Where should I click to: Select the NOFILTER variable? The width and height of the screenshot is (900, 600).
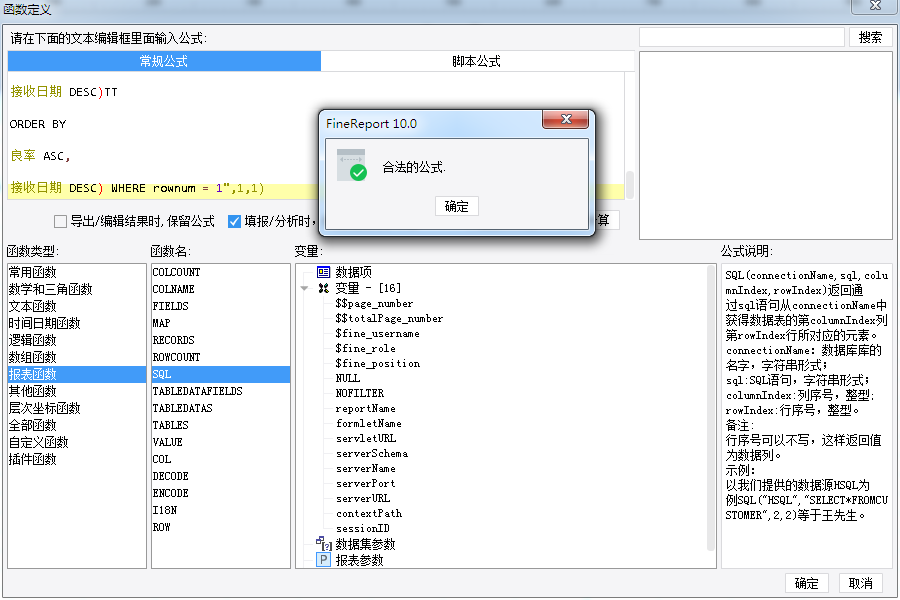360,393
